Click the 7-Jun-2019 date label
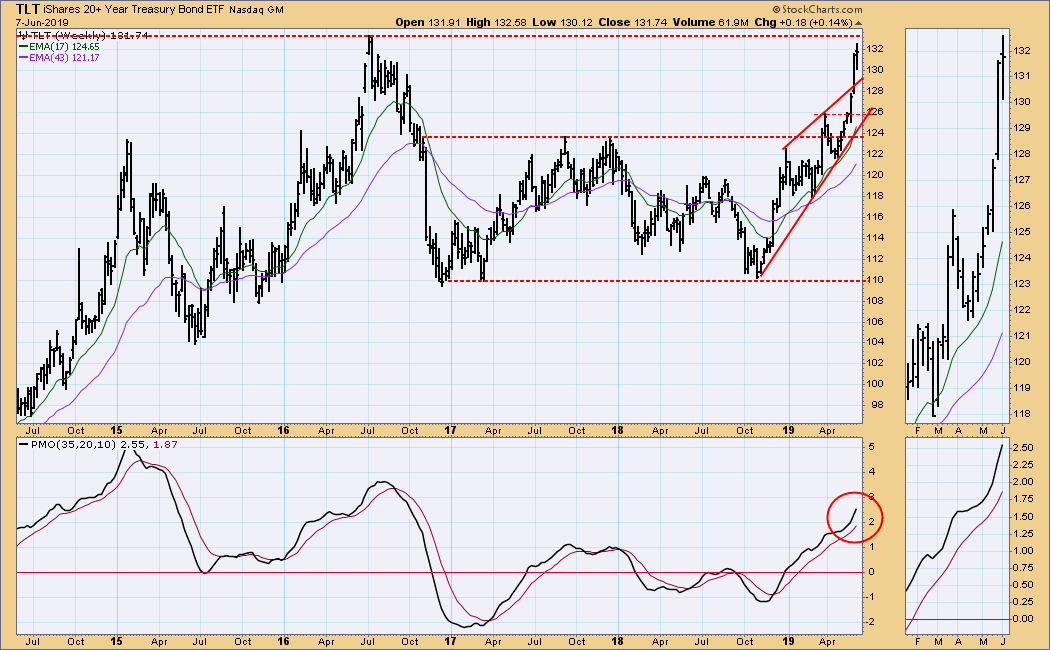 (x=37, y=22)
